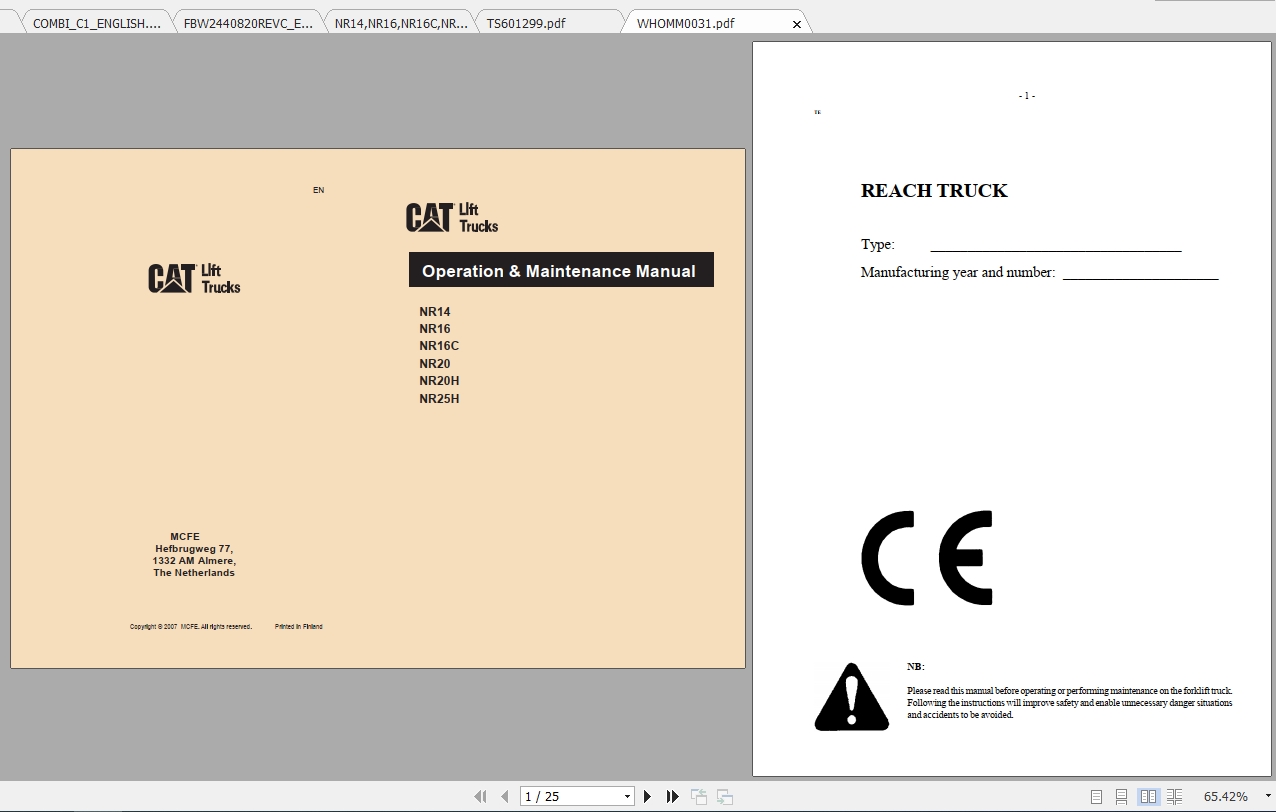Click the Operation & Maintenance Manual title
The width and height of the screenshot is (1276, 812).
point(559,271)
